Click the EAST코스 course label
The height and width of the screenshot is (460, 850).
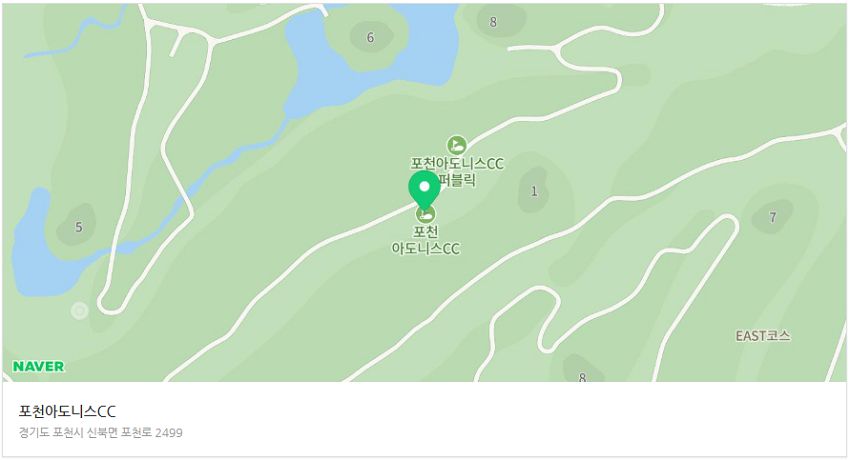(x=763, y=336)
